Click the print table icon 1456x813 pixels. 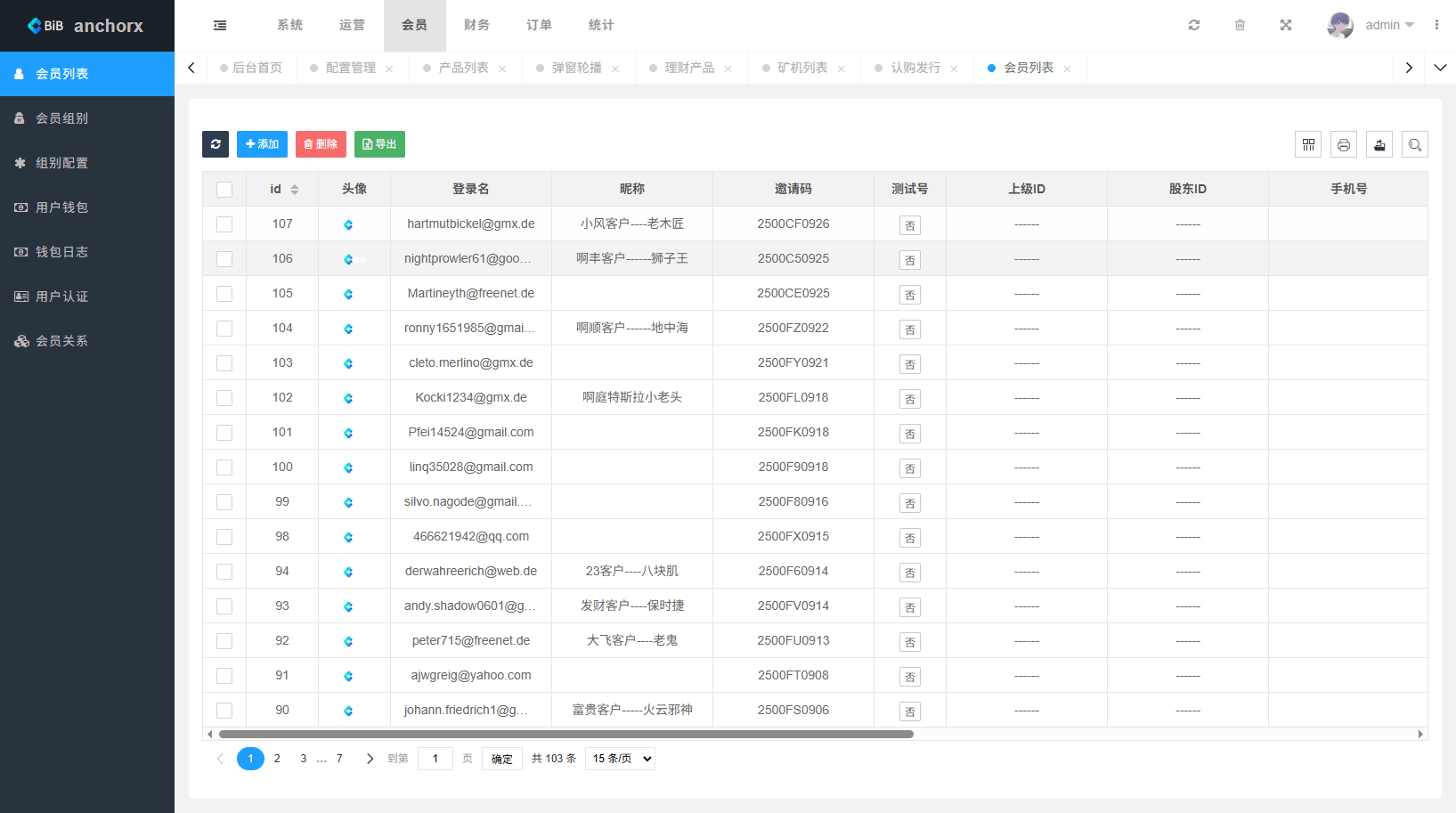[x=1344, y=144]
